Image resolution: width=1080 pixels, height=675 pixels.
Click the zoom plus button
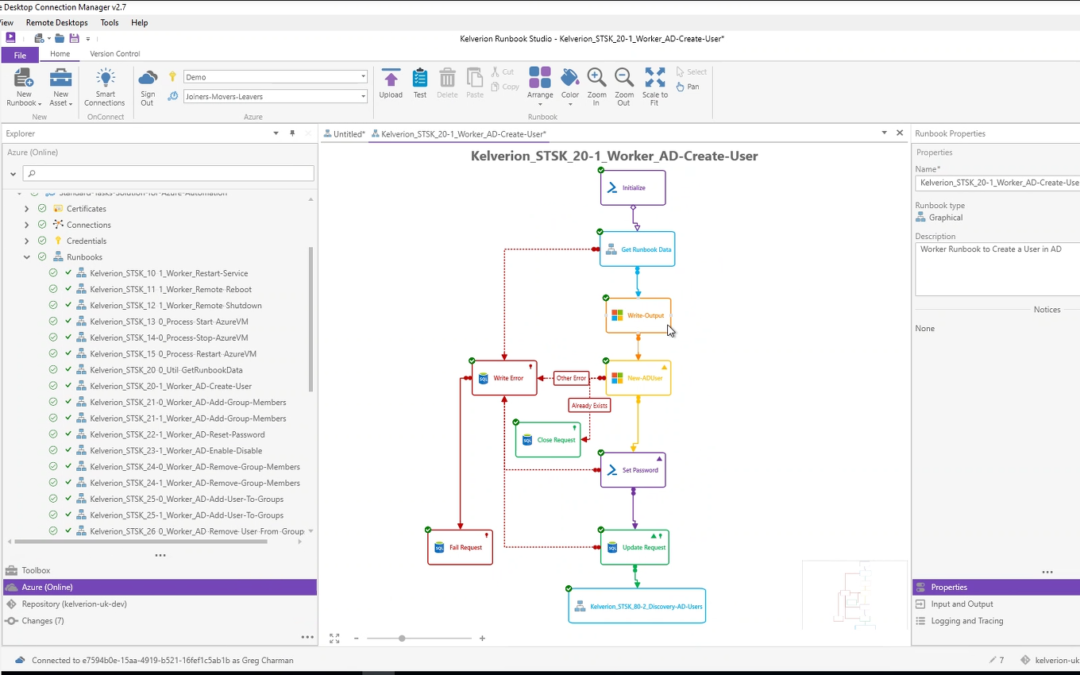pos(482,638)
